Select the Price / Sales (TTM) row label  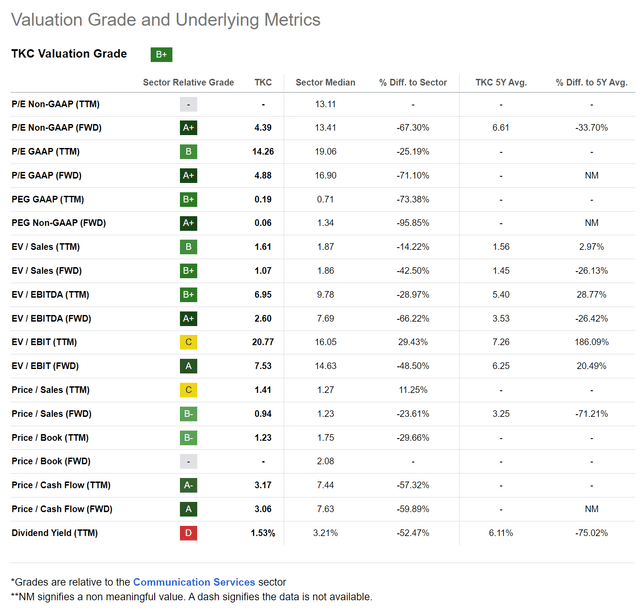click(50, 390)
